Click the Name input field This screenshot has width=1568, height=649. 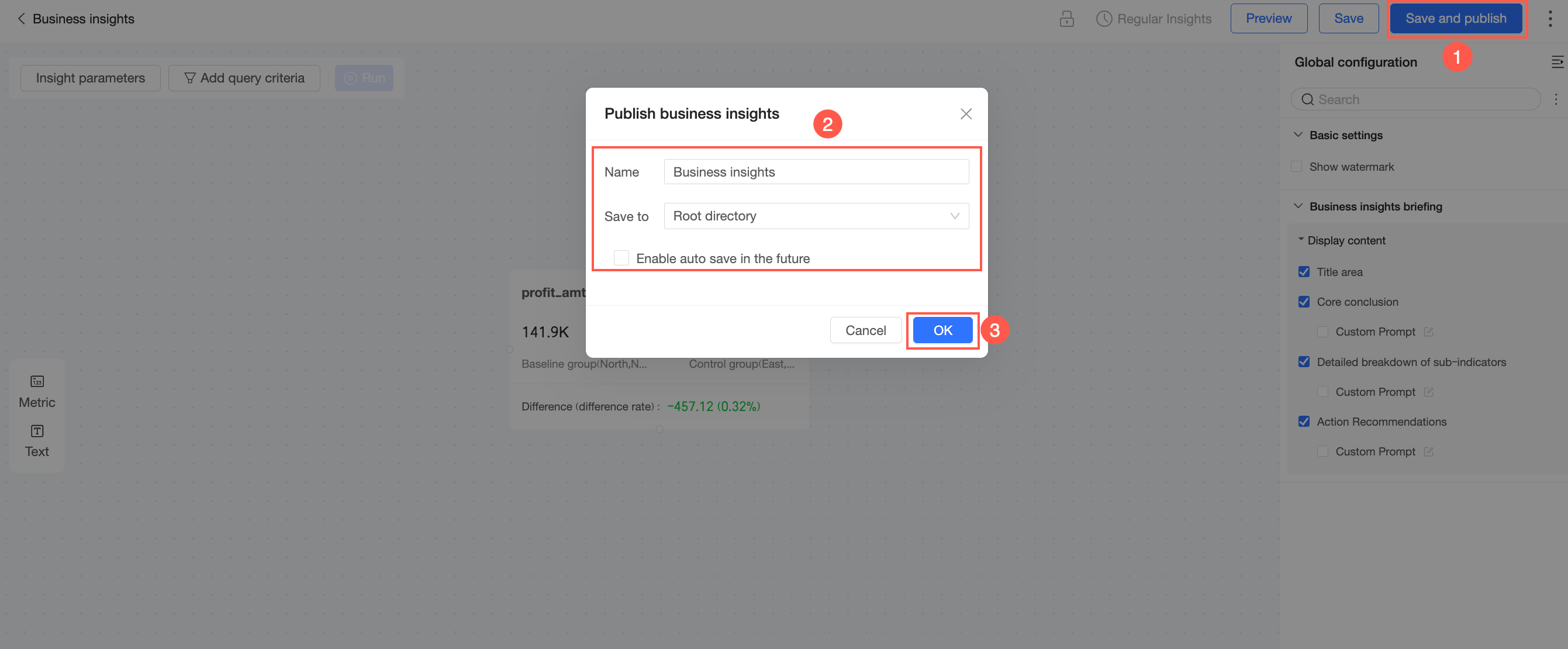click(816, 172)
